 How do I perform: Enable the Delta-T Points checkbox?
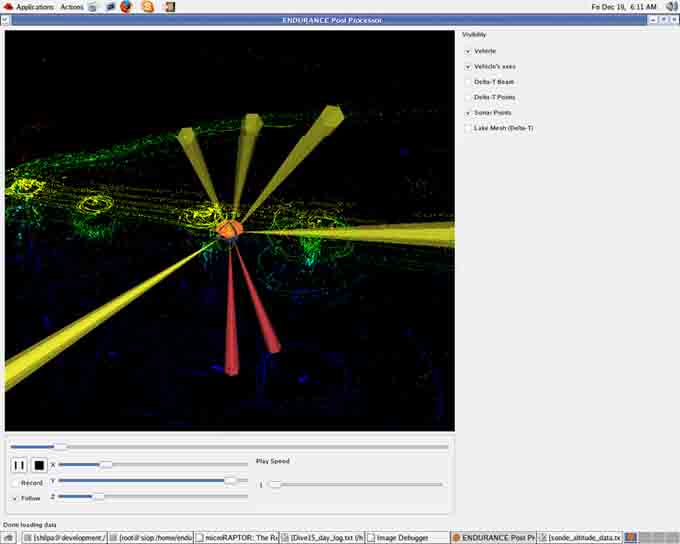468,98
